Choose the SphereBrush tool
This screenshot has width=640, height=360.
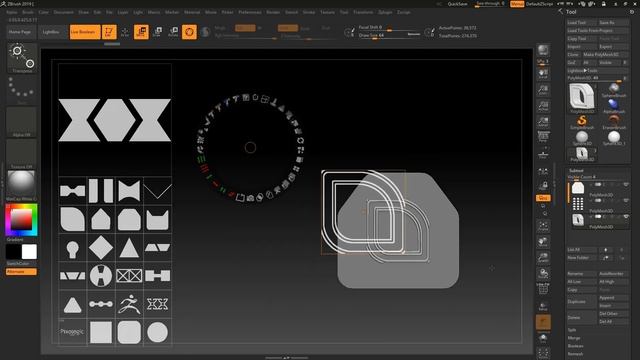(614, 89)
